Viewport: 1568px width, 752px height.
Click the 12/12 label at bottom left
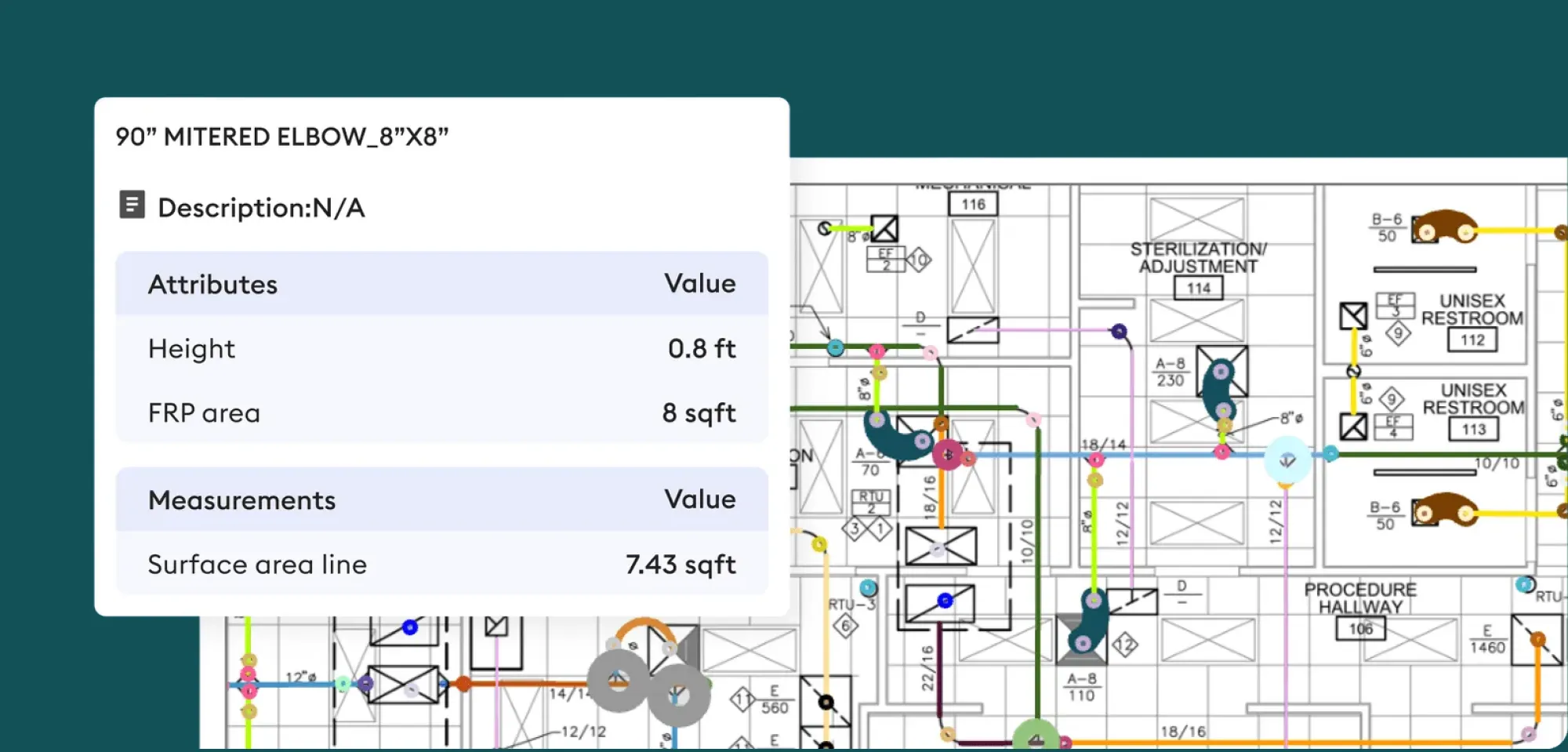click(583, 732)
